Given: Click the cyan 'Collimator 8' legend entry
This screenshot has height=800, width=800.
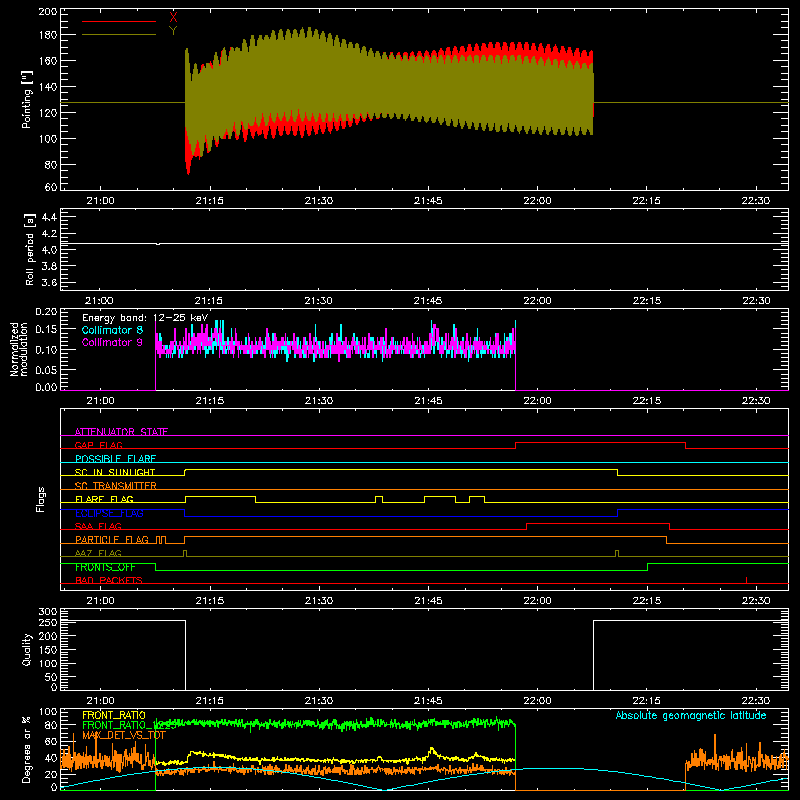Looking at the screenshot, I should 112,330.
